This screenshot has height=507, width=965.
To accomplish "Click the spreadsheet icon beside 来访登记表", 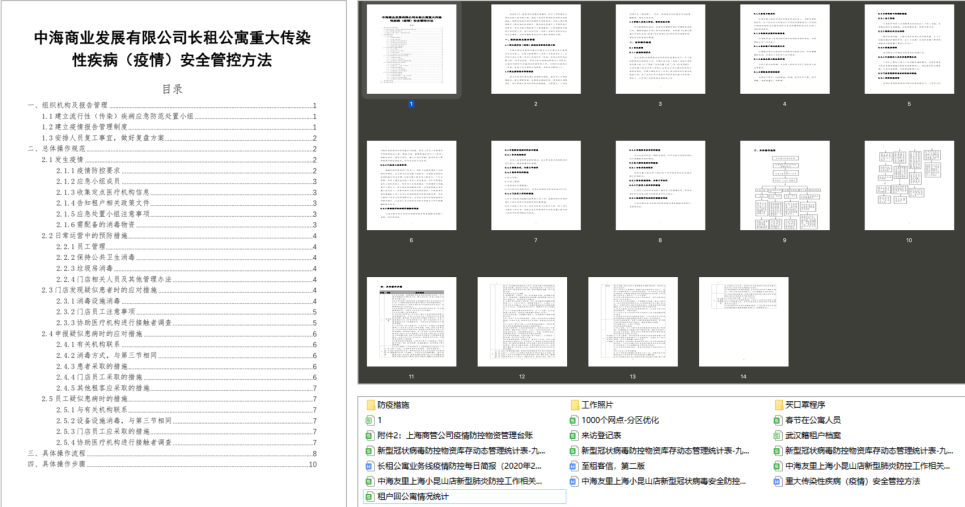I will click(574, 436).
